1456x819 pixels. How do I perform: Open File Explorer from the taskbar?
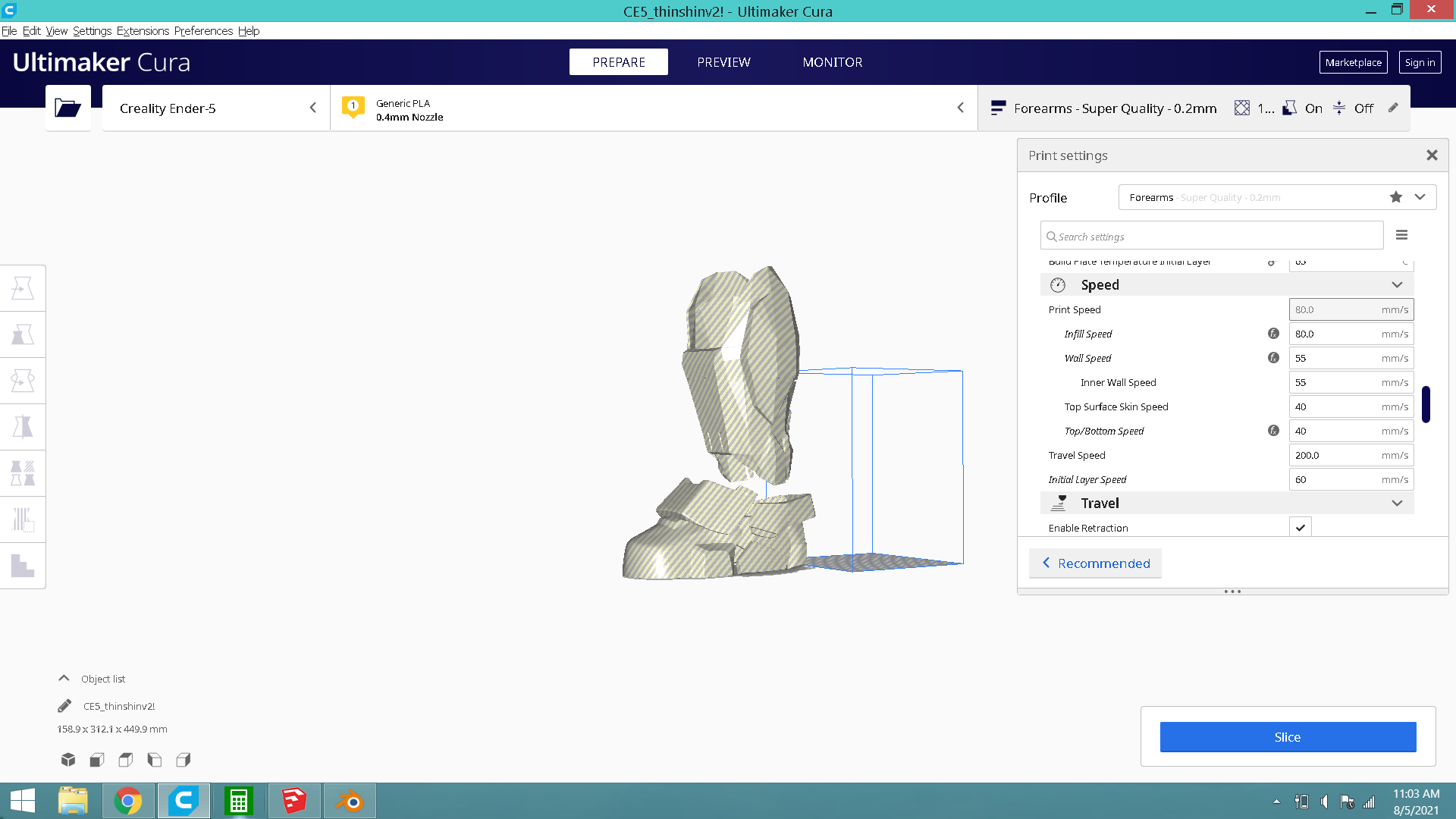[x=73, y=801]
